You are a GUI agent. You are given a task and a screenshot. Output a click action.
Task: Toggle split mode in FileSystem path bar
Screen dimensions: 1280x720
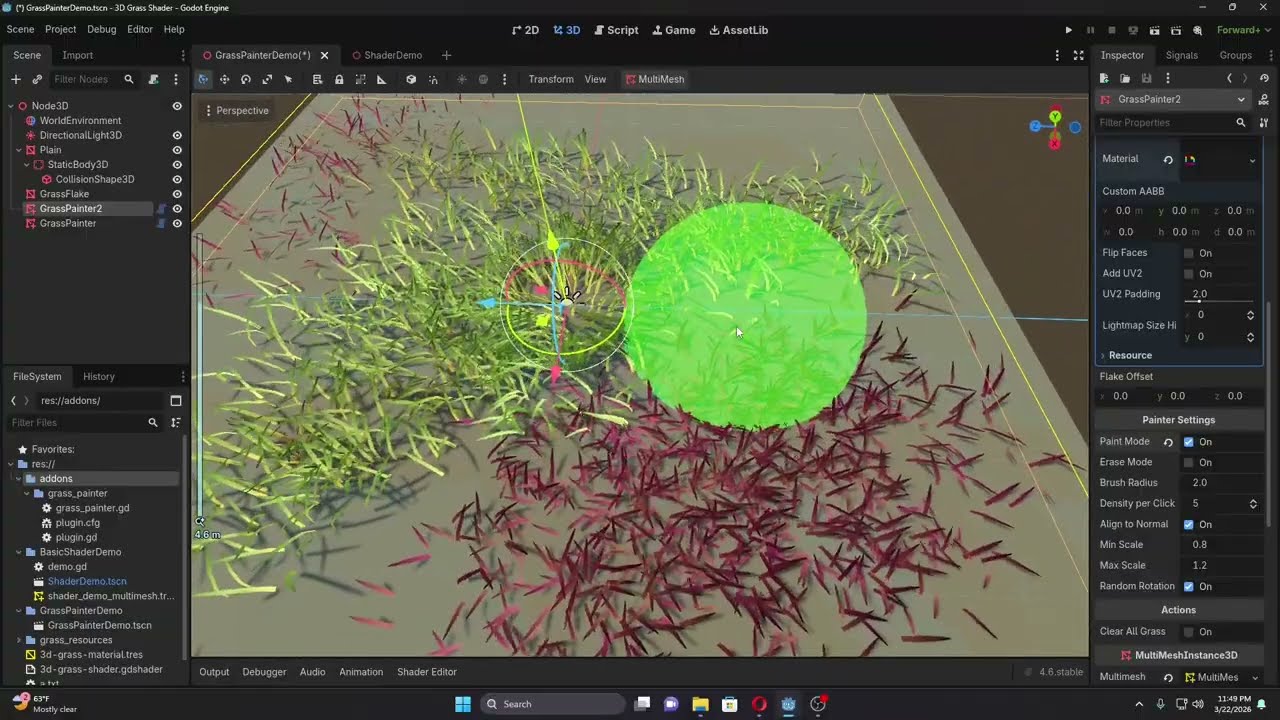click(x=176, y=400)
